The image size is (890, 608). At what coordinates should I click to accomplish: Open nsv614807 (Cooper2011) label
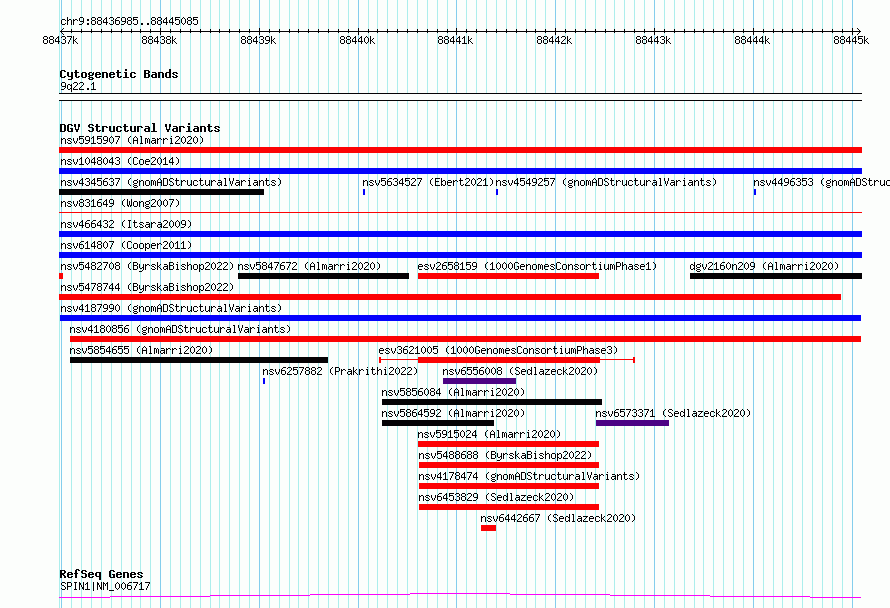pyautogui.click(x=126, y=245)
